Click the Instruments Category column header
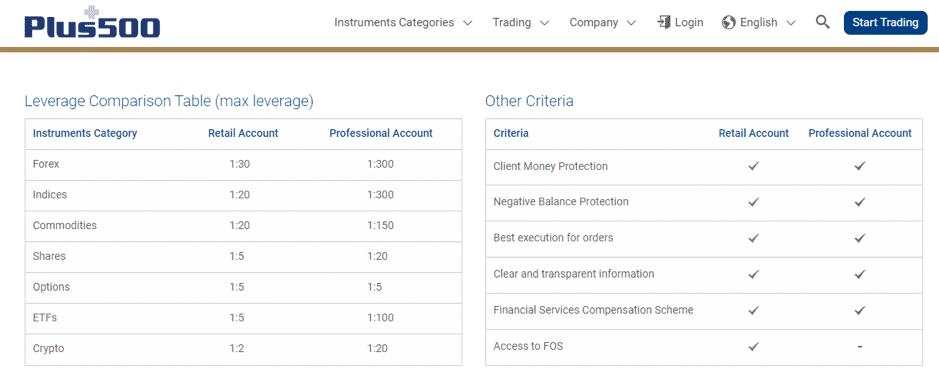Screen dimensions: 939x375 point(85,134)
